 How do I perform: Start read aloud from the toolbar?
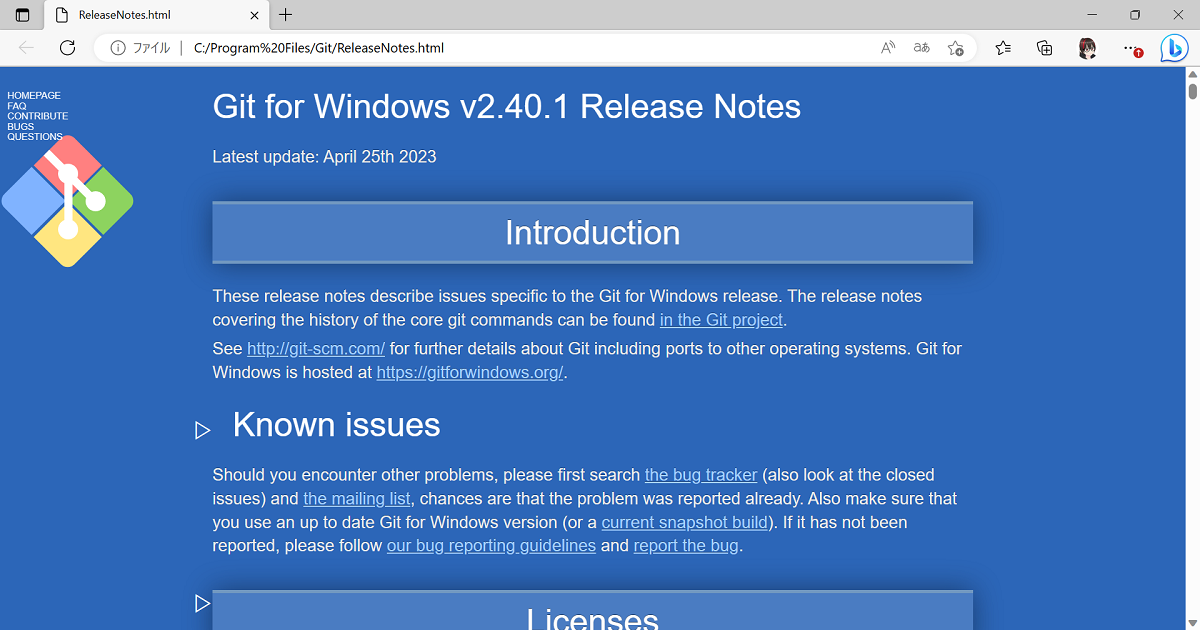(x=887, y=47)
